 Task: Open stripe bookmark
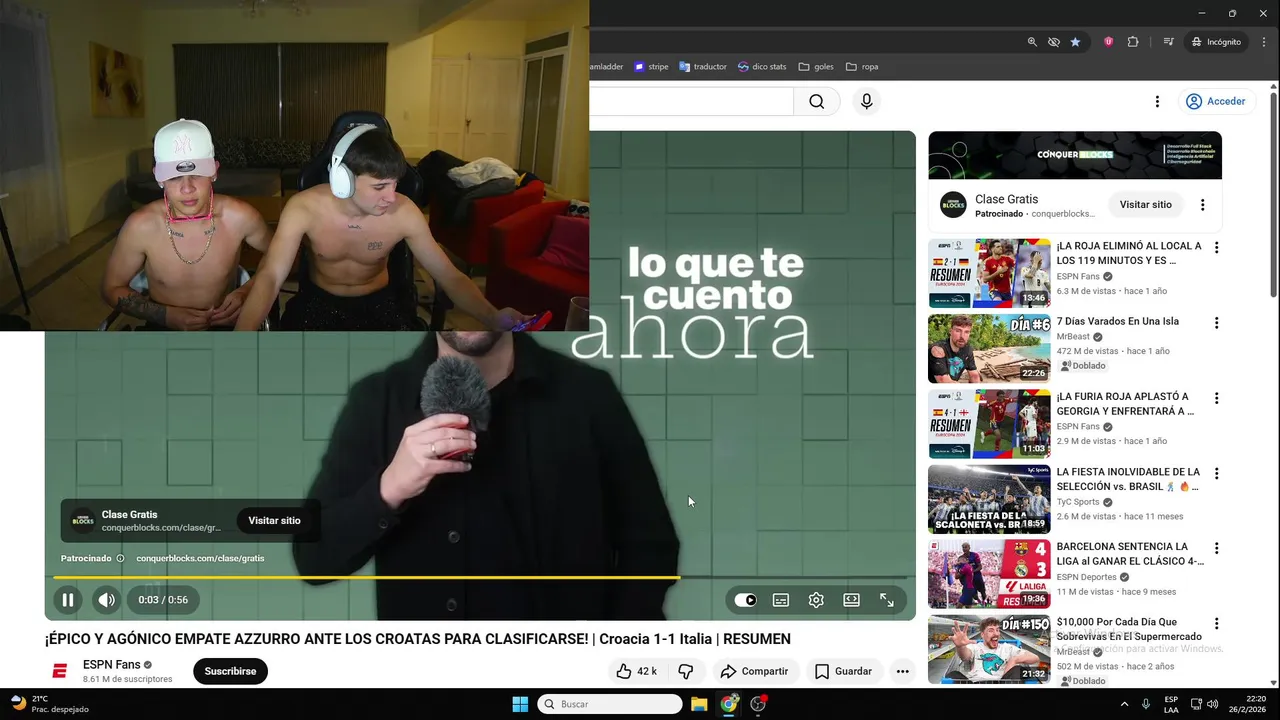[651, 67]
